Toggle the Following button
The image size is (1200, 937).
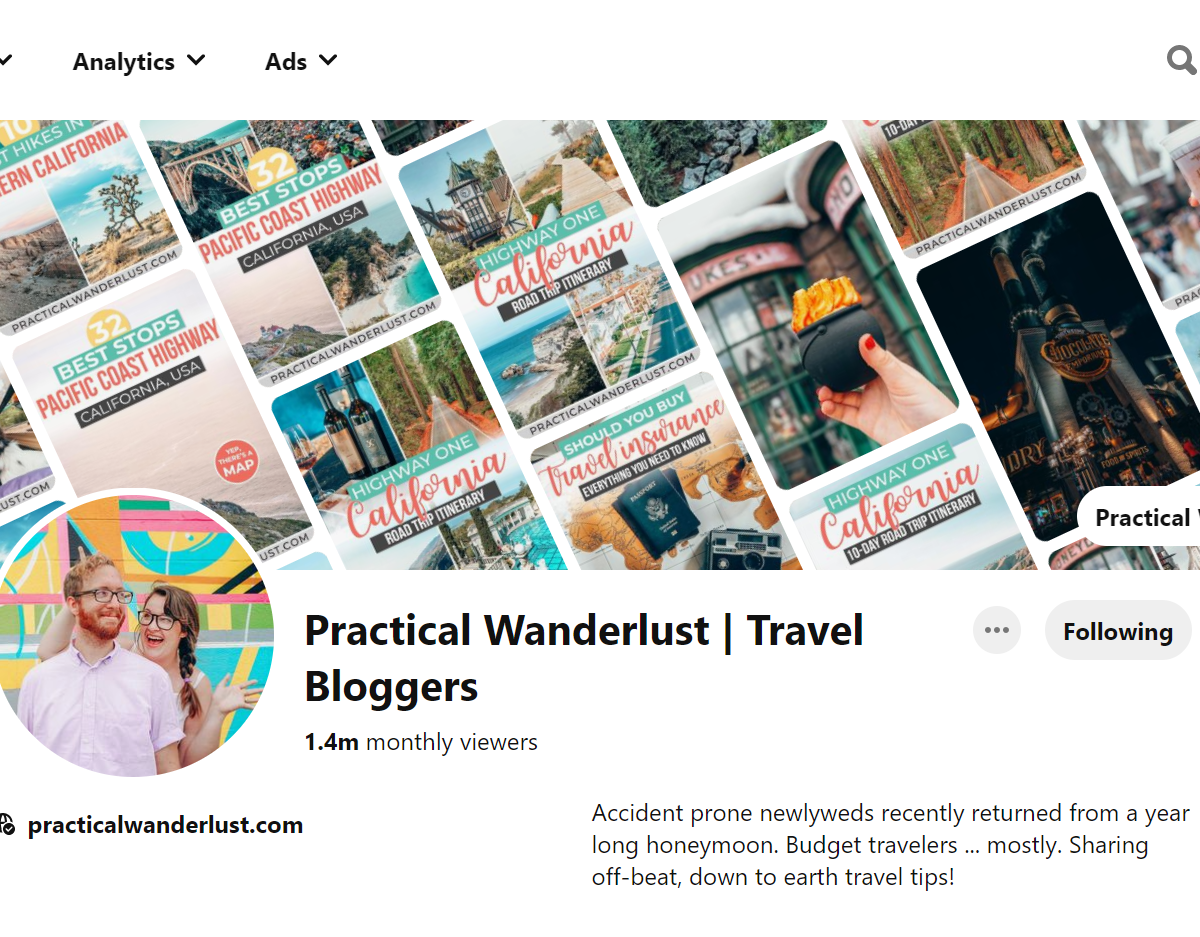pyautogui.click(x=1118, y=631)
